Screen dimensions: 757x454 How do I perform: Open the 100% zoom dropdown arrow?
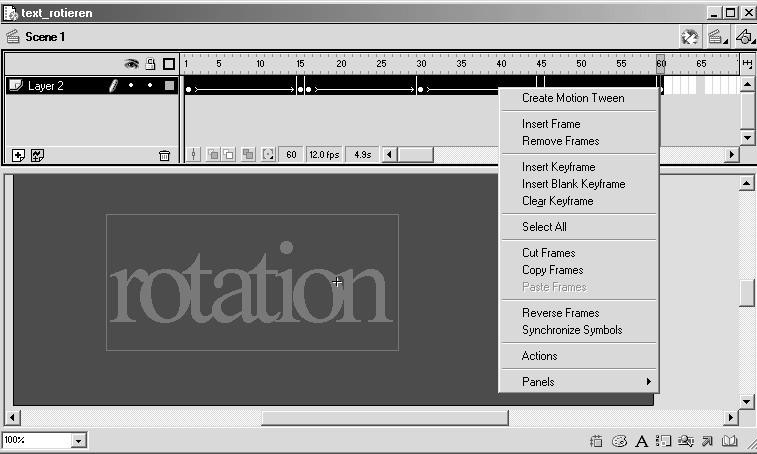pos(79,440)
